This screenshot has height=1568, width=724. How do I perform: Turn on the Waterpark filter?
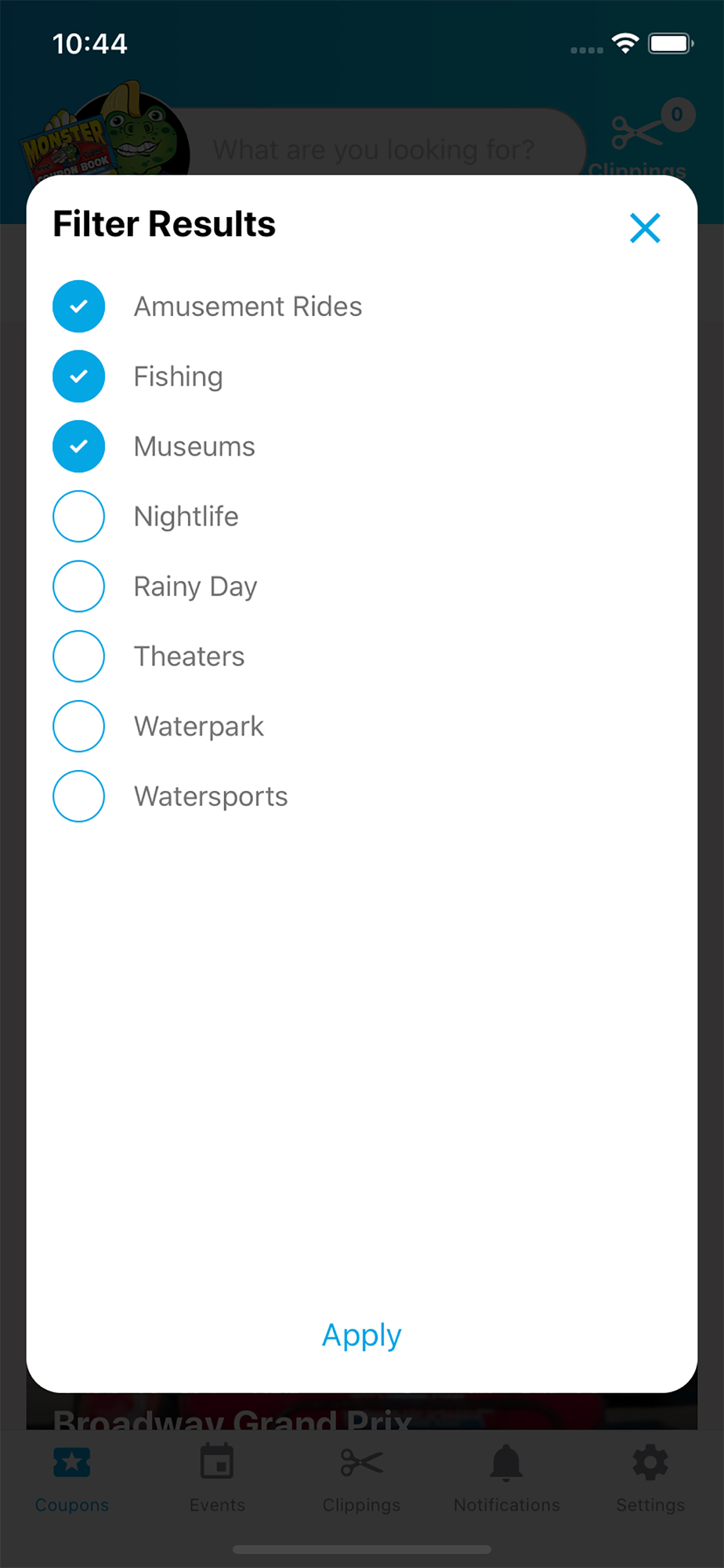coord(79,727)
